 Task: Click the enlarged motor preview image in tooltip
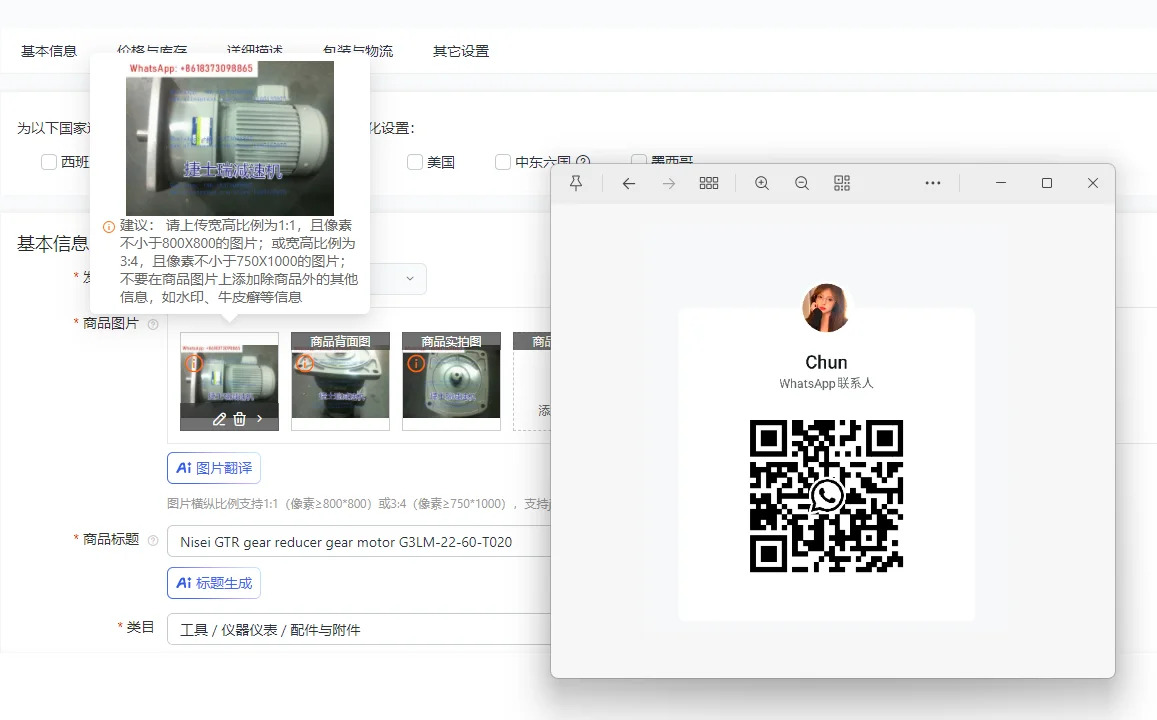(230, 138)
